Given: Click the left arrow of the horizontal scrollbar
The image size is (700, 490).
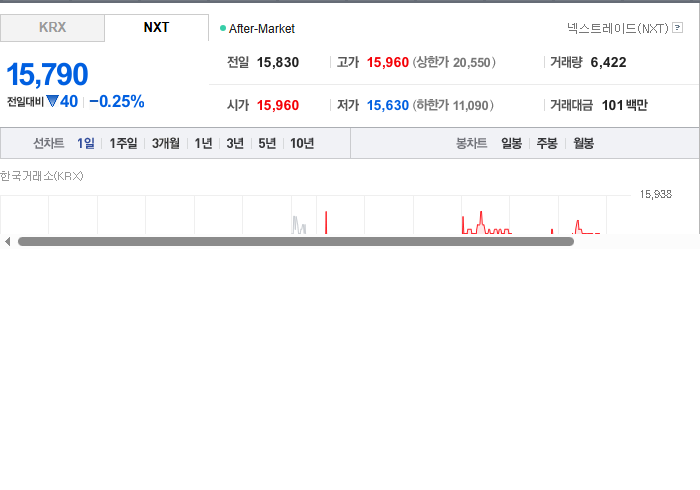Looking at the screenshot, I should click(x=7, y=241).
